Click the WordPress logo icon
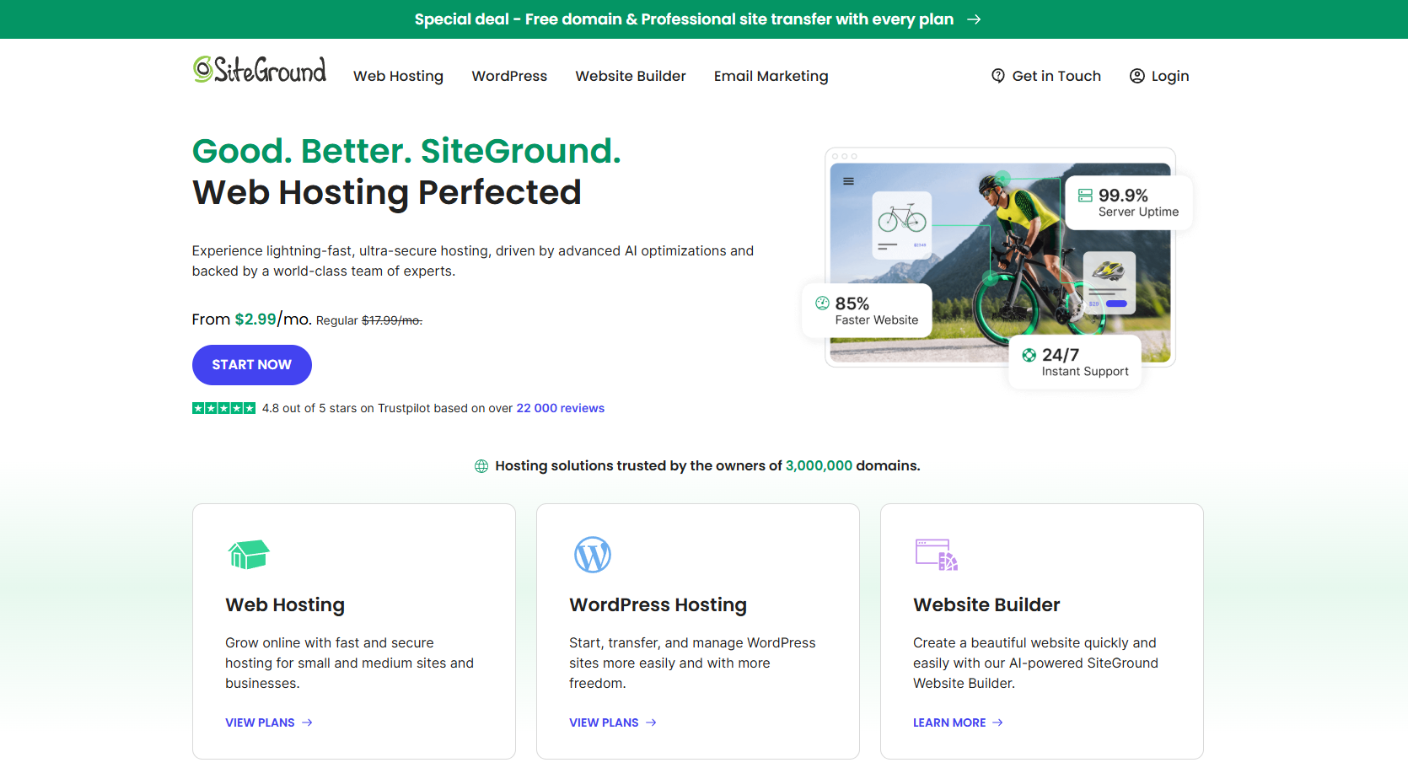 592,555
